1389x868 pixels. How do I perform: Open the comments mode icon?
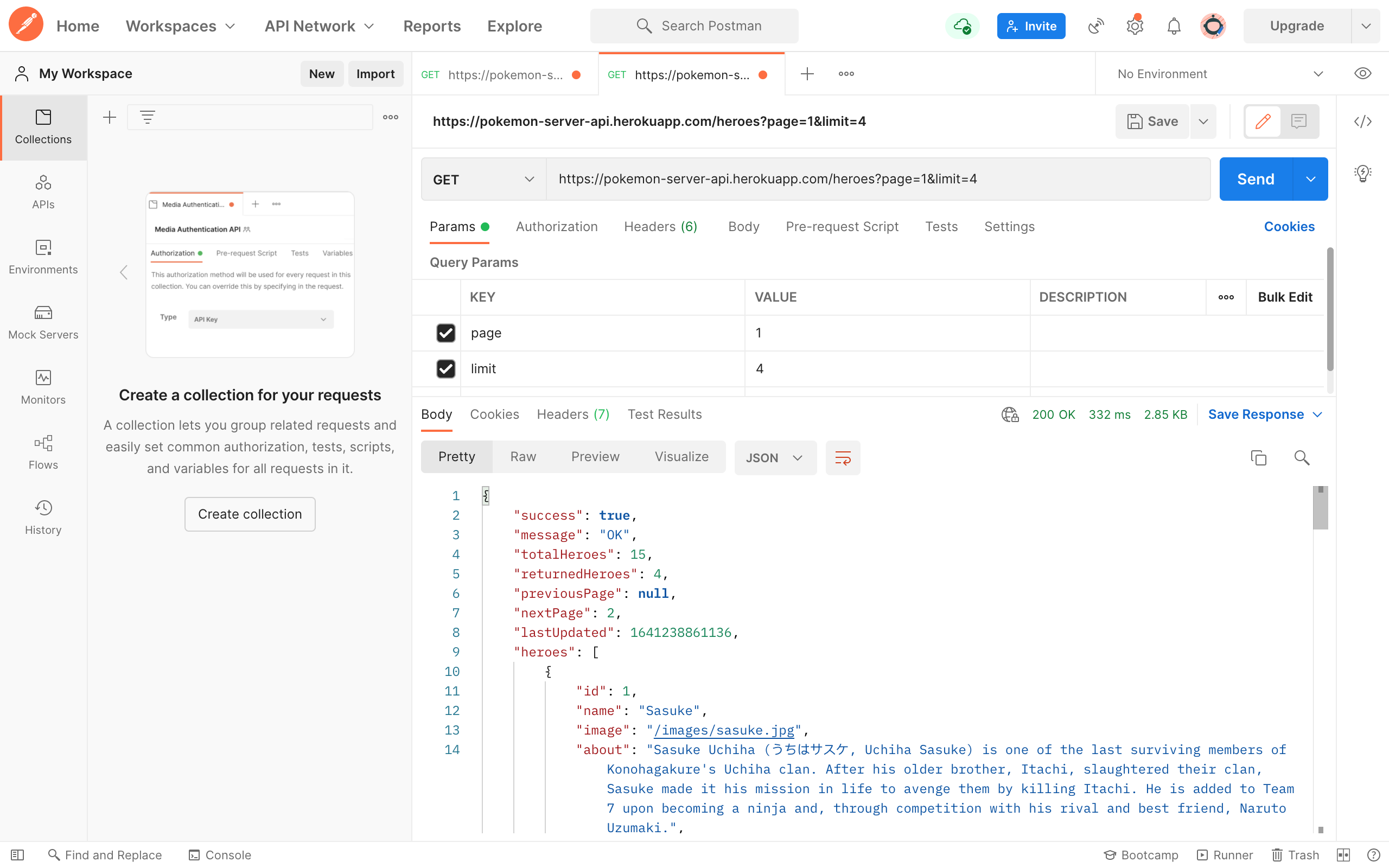(x=1299, y=121)
